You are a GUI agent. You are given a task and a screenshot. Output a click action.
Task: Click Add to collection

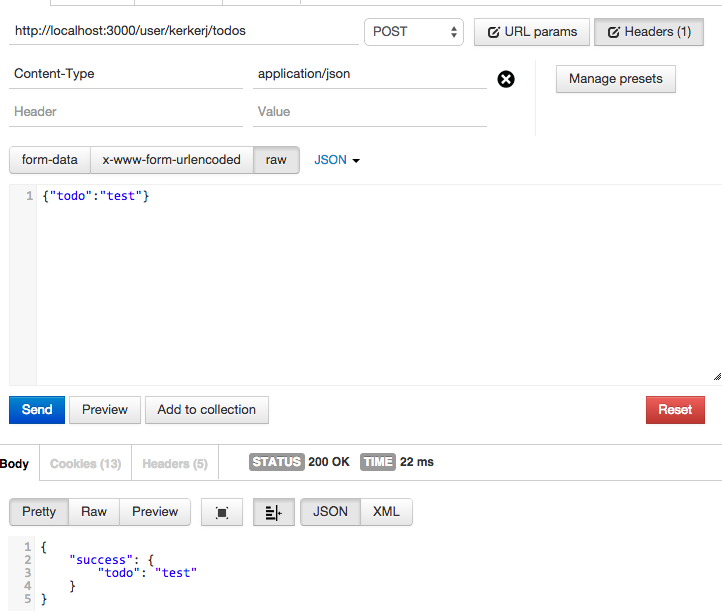pyautogui.click(x=206, y=410)
